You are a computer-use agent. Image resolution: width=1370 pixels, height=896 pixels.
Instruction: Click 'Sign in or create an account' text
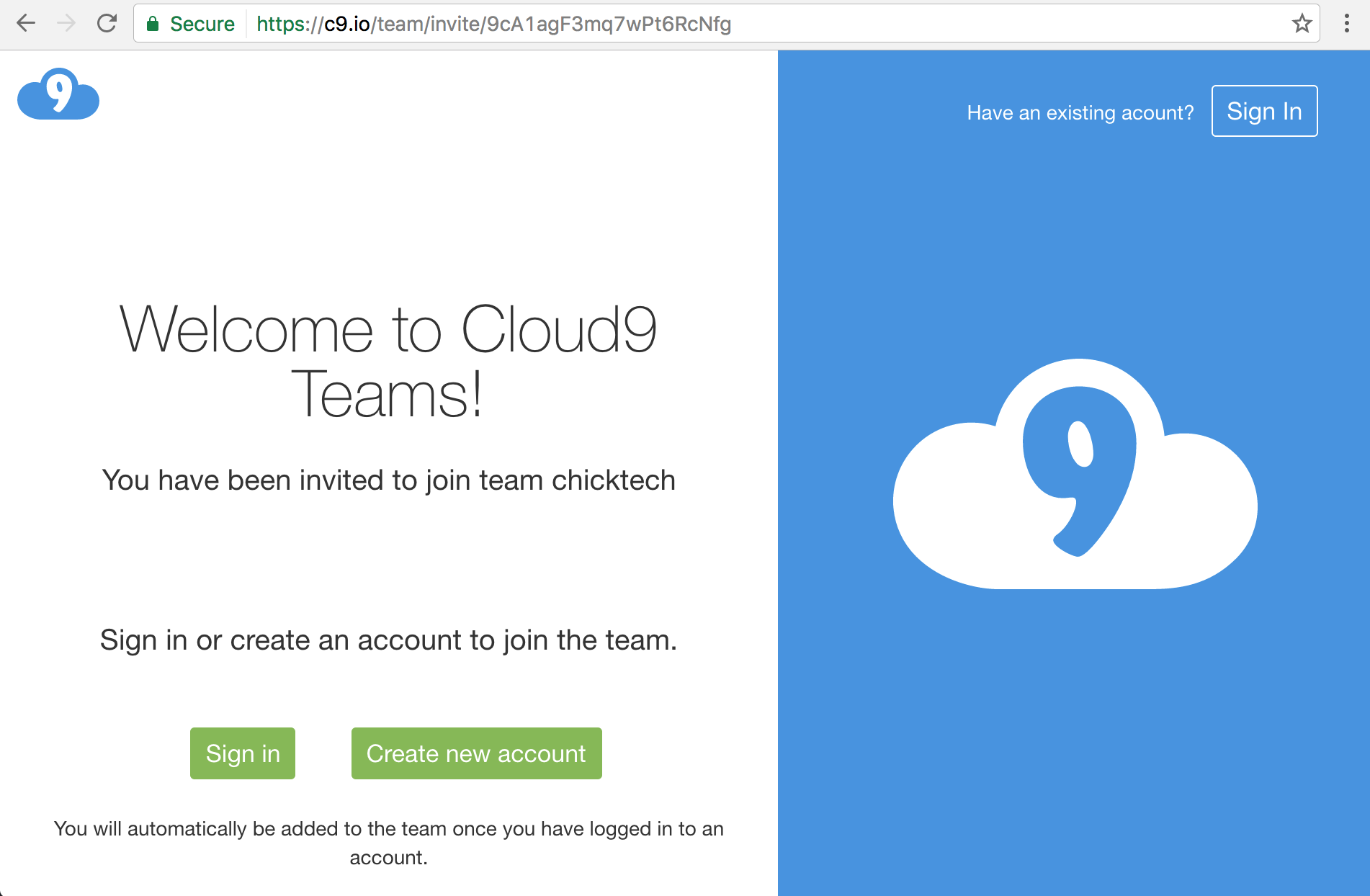(389, 640)
